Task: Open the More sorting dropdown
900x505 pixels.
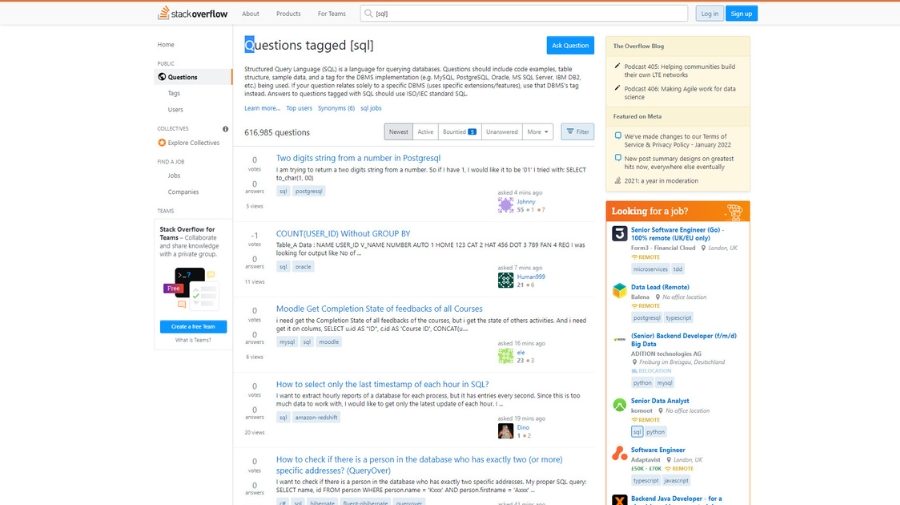Action: click(x=538, y=132)
